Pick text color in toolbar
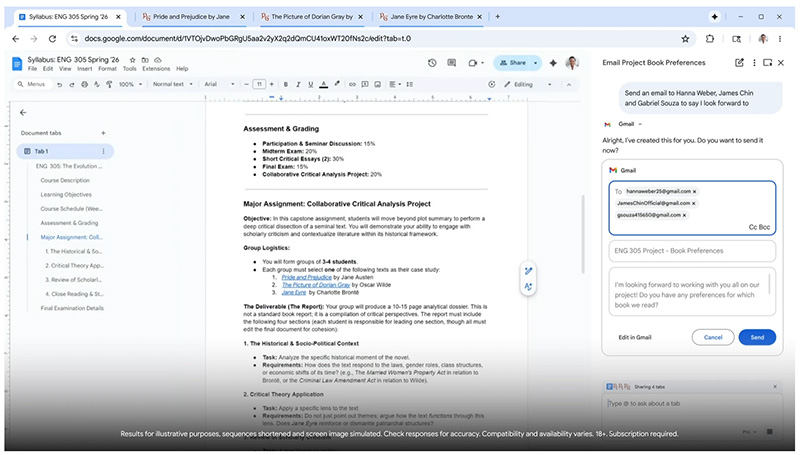800x455 pixels. [324, 85]
